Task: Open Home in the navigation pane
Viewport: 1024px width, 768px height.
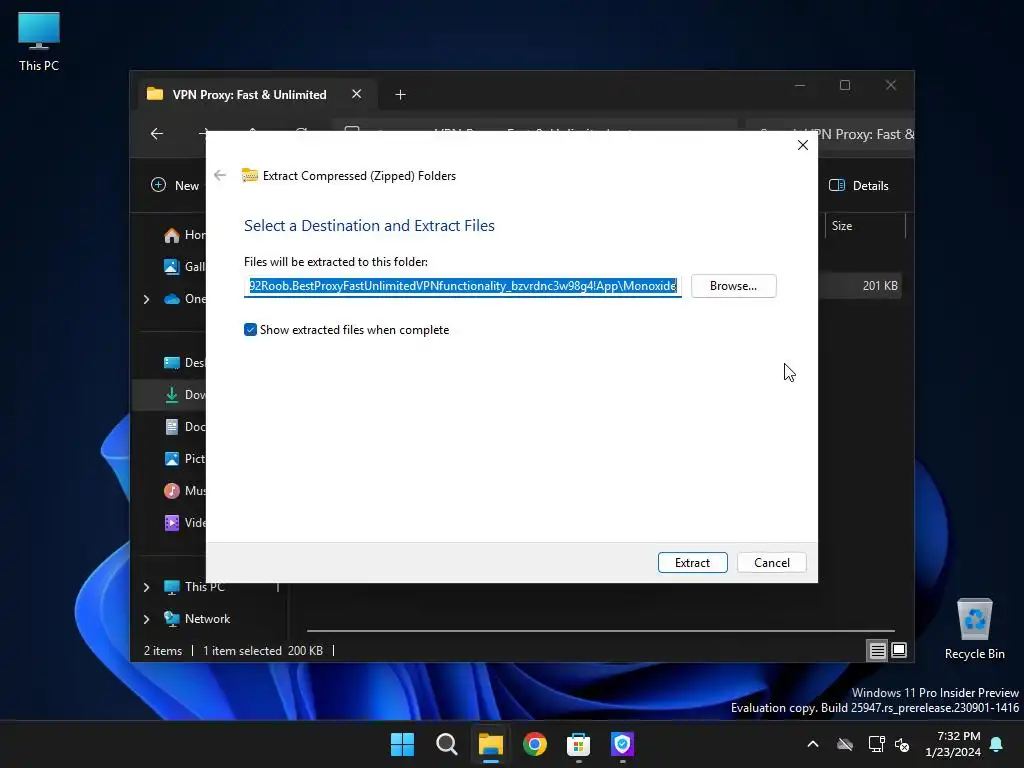Action: pyautogui.click(x=184, y=234)
